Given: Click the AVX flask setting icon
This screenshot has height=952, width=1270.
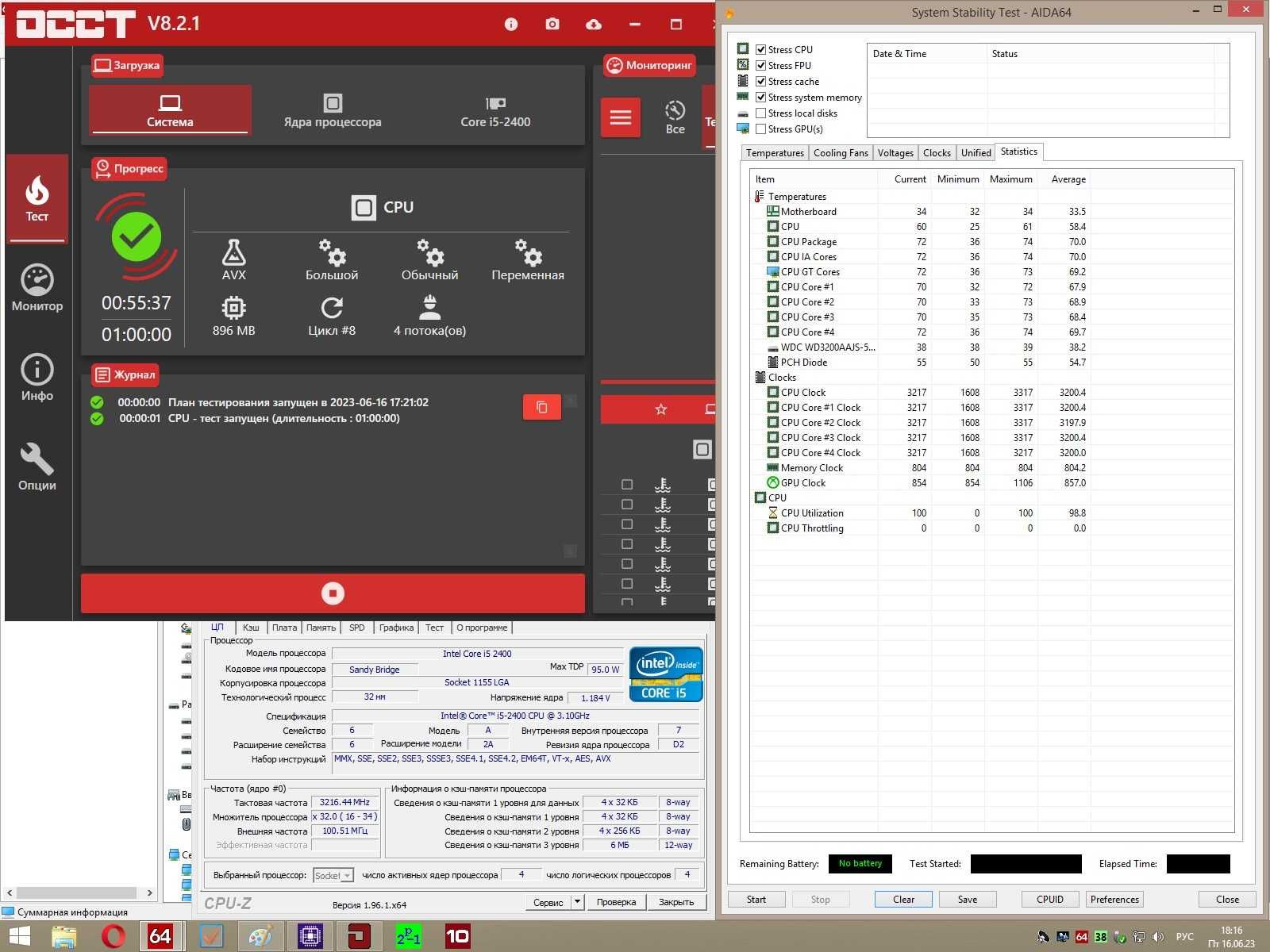Looking at the screenshot, I should (x=233, y=252).
